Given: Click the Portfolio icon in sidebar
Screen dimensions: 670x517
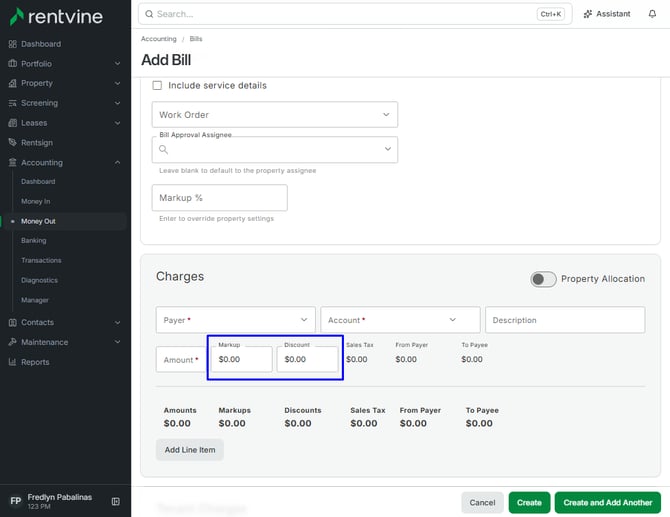Looking at the screenshot, I should click(x=12, y=64).
